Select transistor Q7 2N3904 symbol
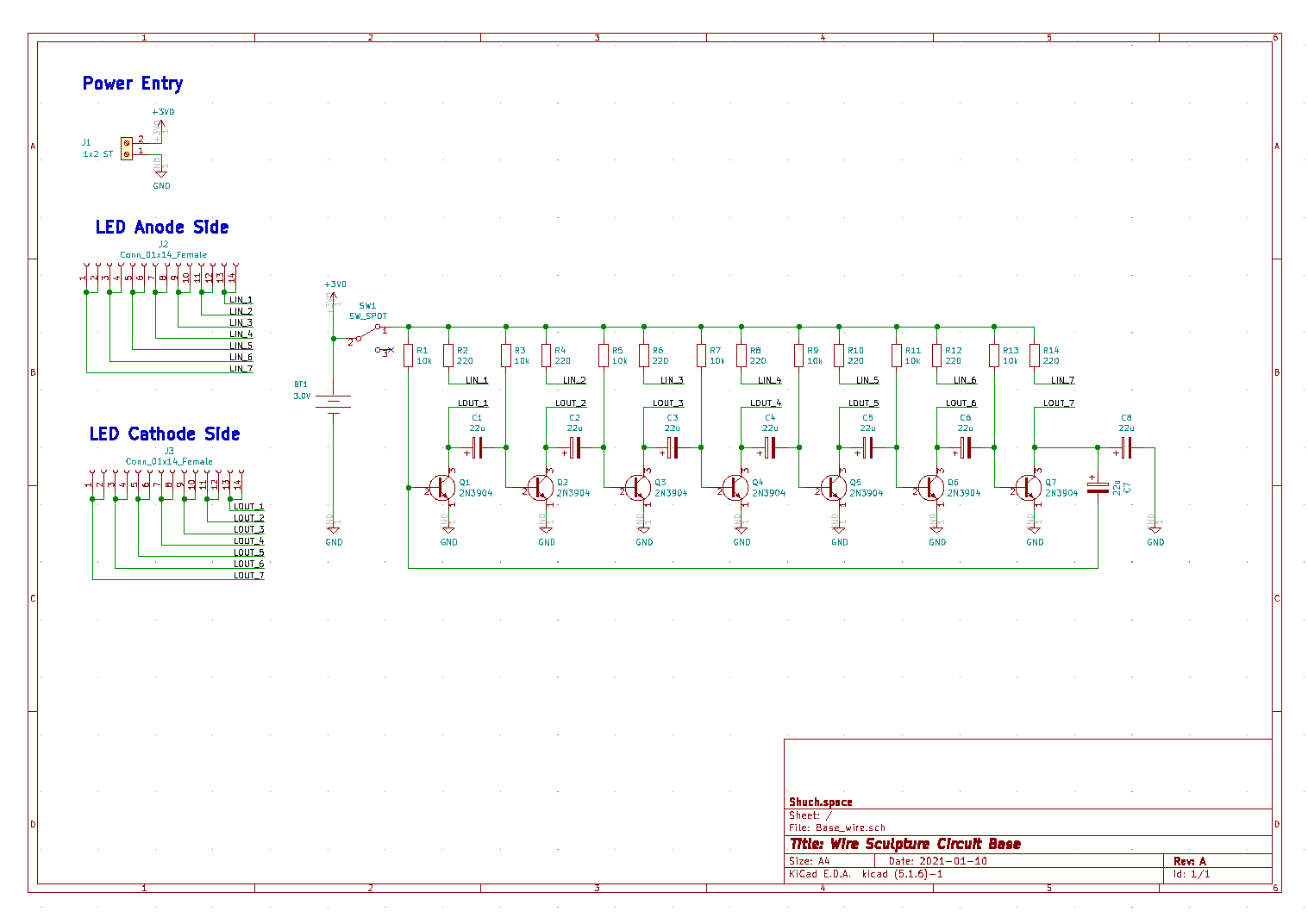This screenshot has height=924, width=1308. click(1028, 487)
